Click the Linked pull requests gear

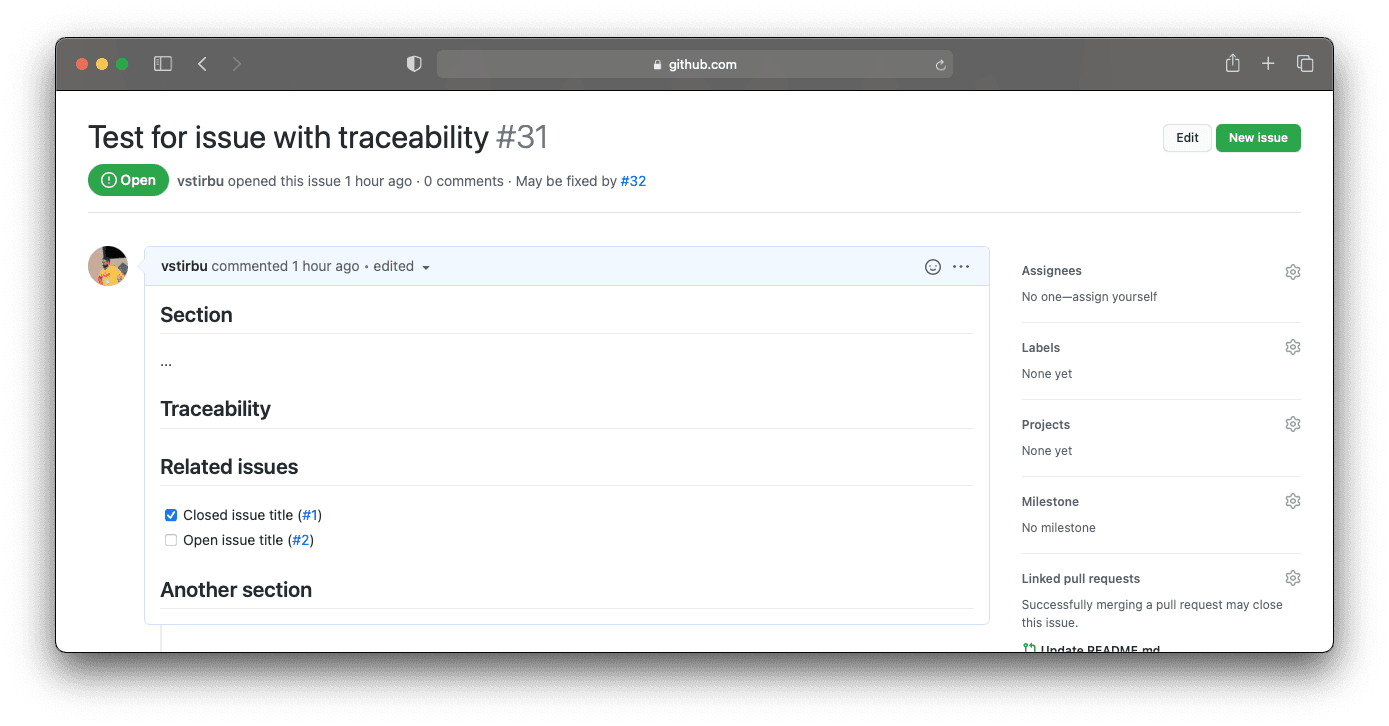1292,577
